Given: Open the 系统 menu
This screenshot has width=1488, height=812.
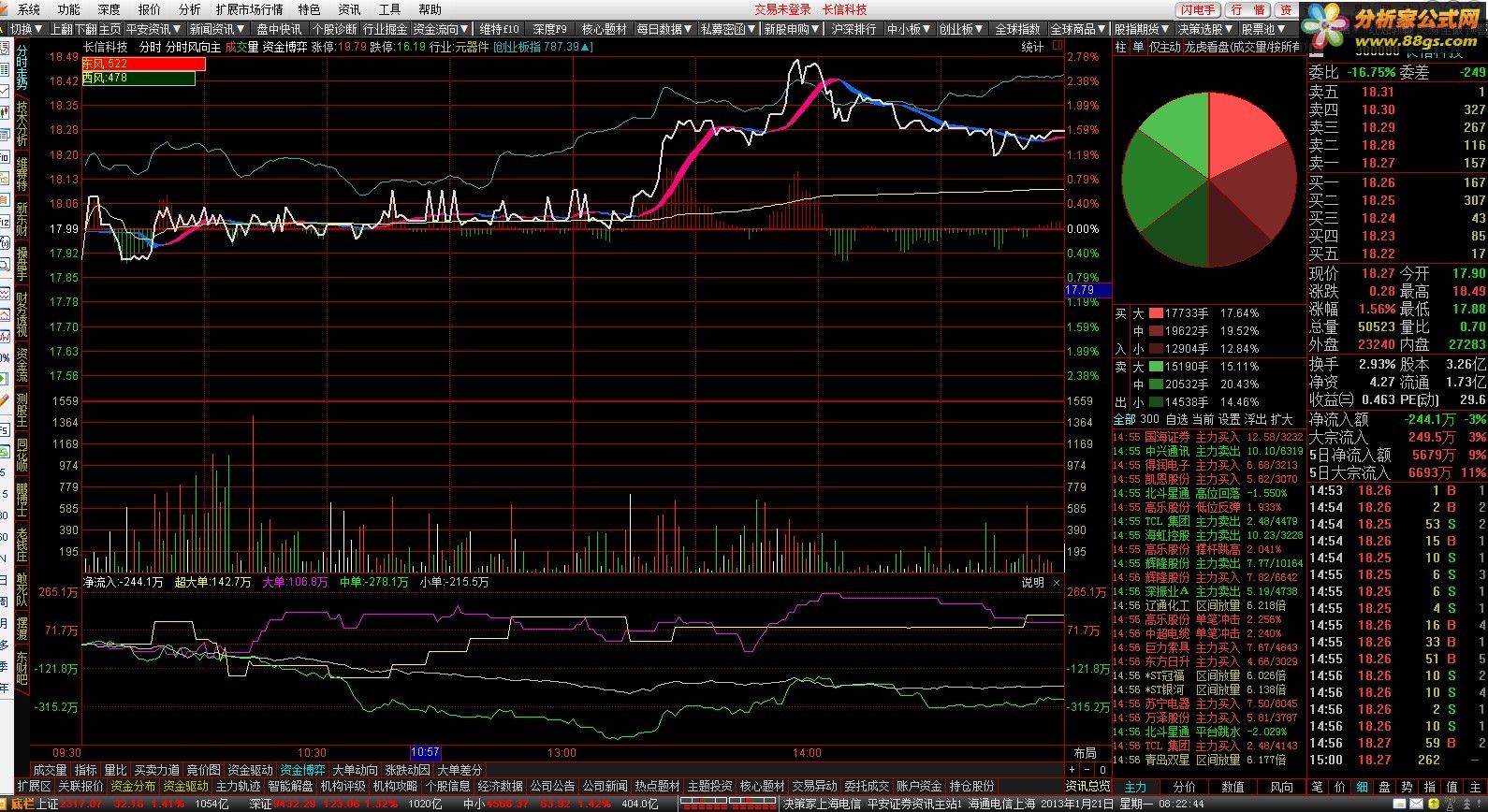Looking at the screenshot, I should tap(29, 9).
